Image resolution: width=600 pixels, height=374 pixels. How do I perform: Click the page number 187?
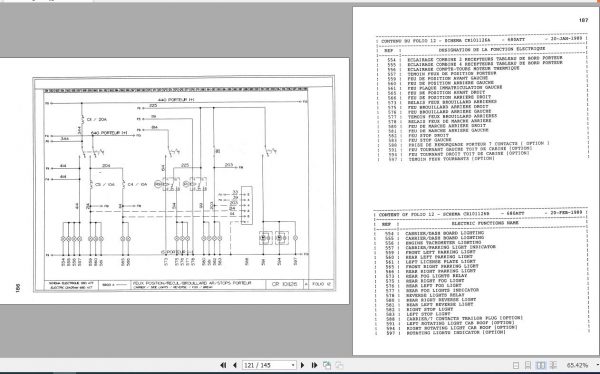(583, 20)
